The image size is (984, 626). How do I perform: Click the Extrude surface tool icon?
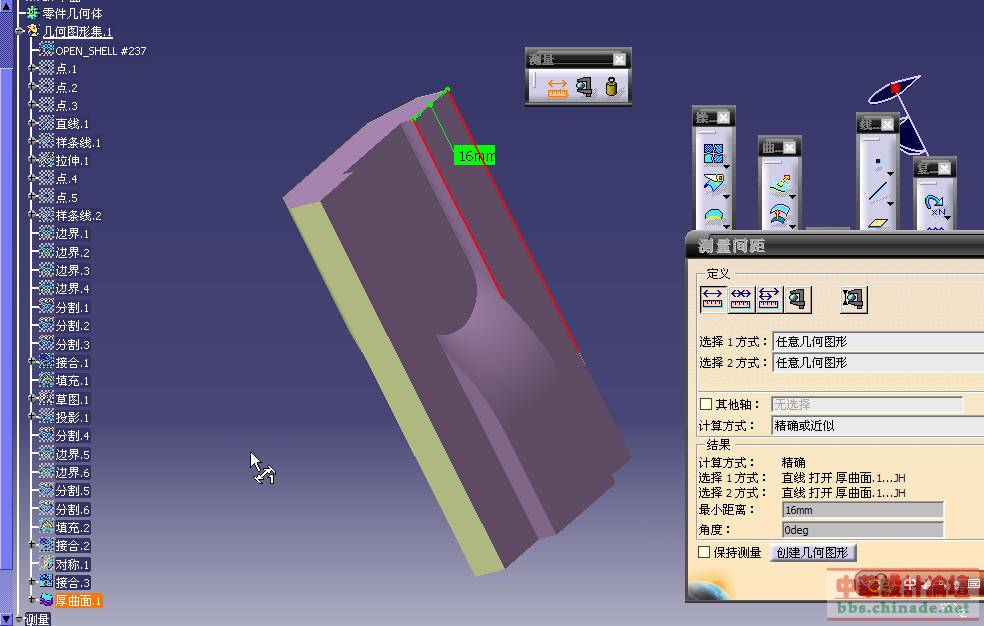tap(778, 184)
